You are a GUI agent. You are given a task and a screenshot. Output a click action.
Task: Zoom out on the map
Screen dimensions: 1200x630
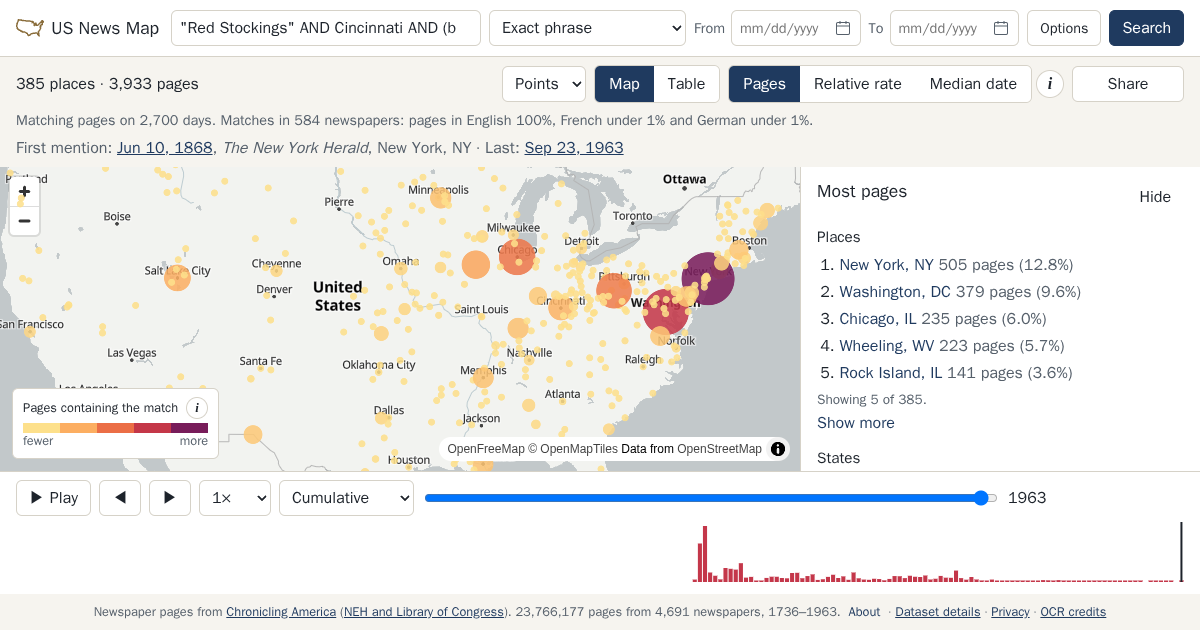(25, 221)
